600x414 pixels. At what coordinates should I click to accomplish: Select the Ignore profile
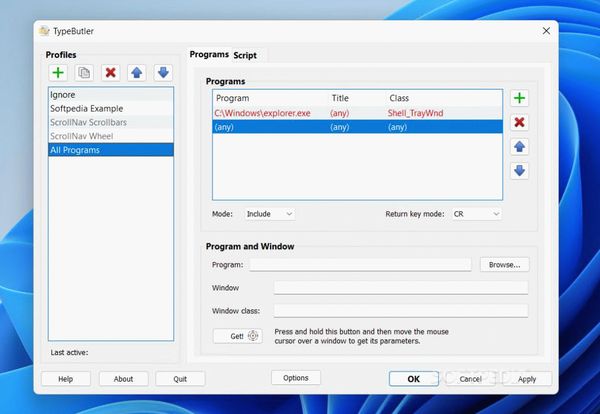coord(111,95)
